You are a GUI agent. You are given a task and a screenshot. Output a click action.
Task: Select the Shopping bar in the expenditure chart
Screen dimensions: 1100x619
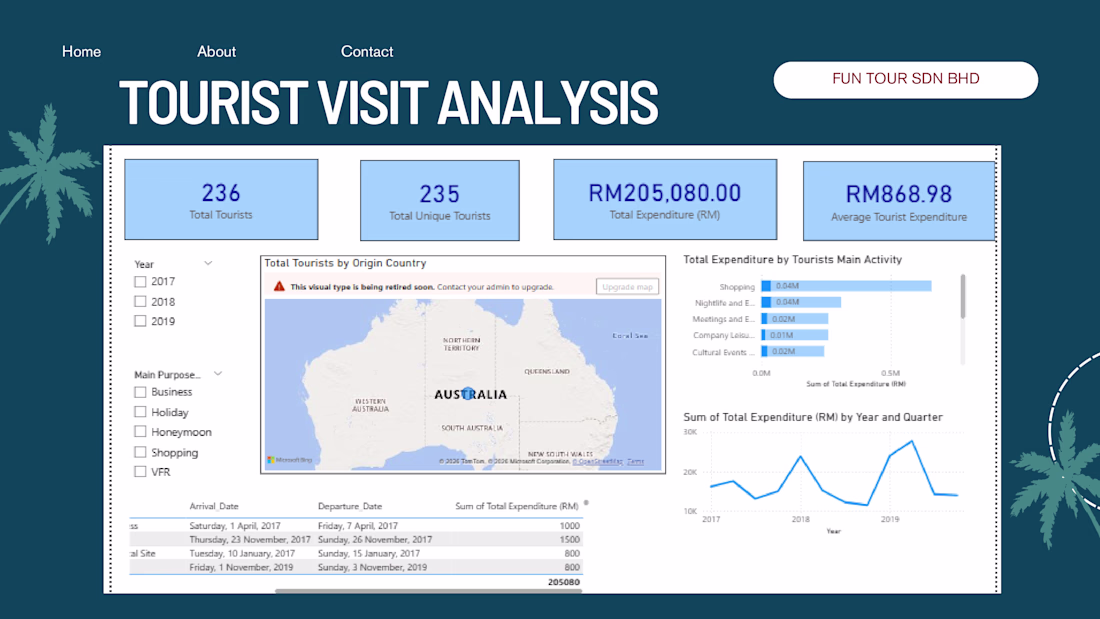846,286
